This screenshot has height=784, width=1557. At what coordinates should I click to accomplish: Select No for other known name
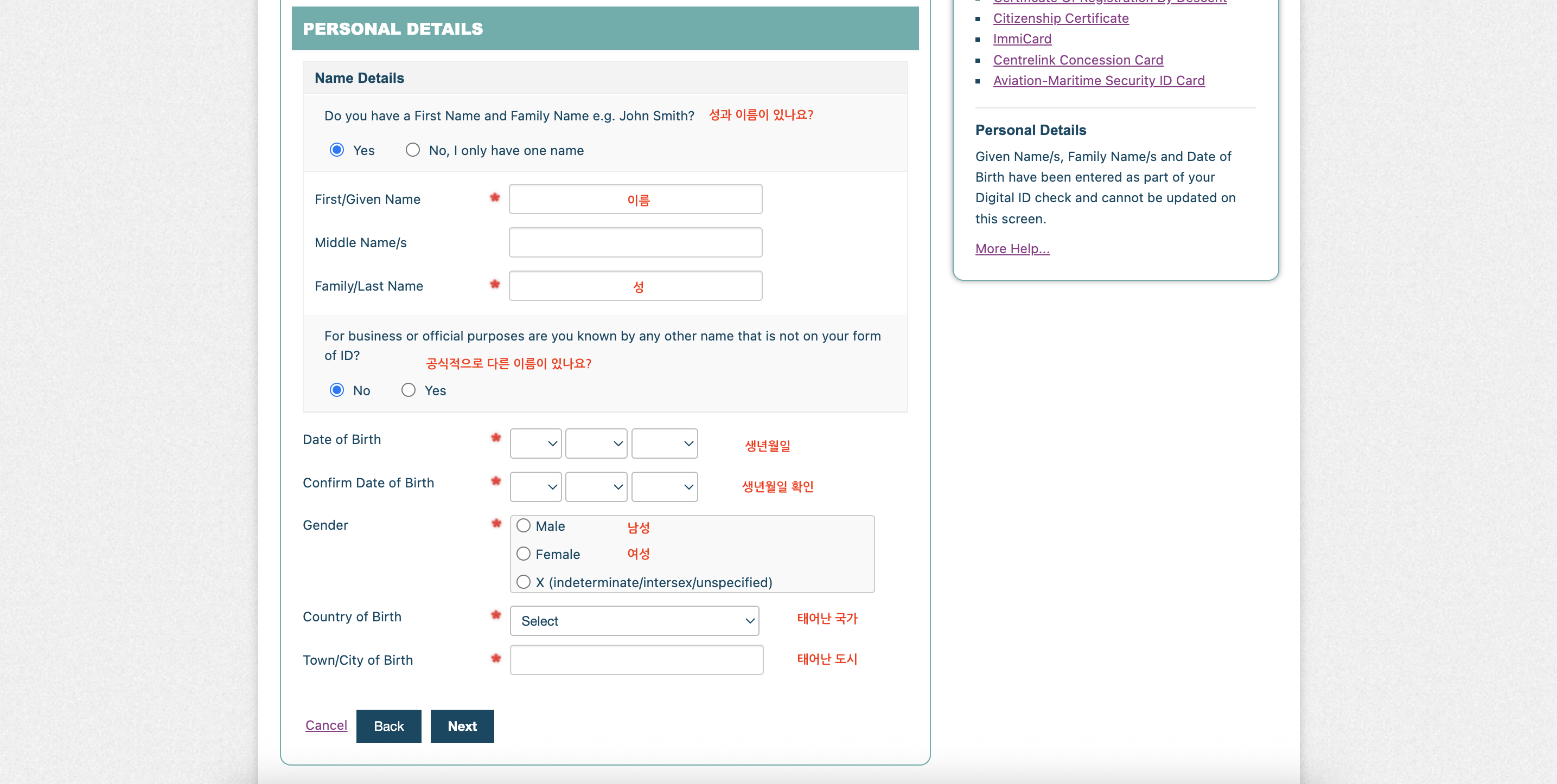tap(337, 390)
